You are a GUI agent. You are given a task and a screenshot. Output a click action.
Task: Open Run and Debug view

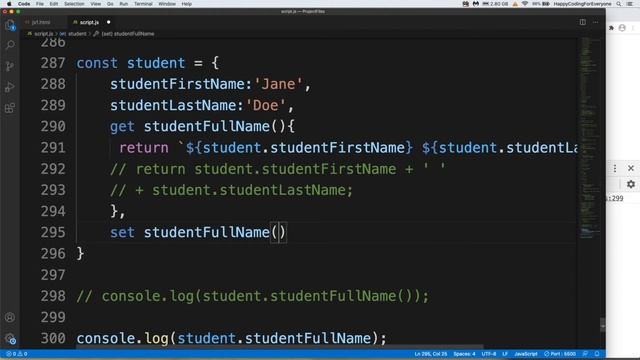click(10, 87)
